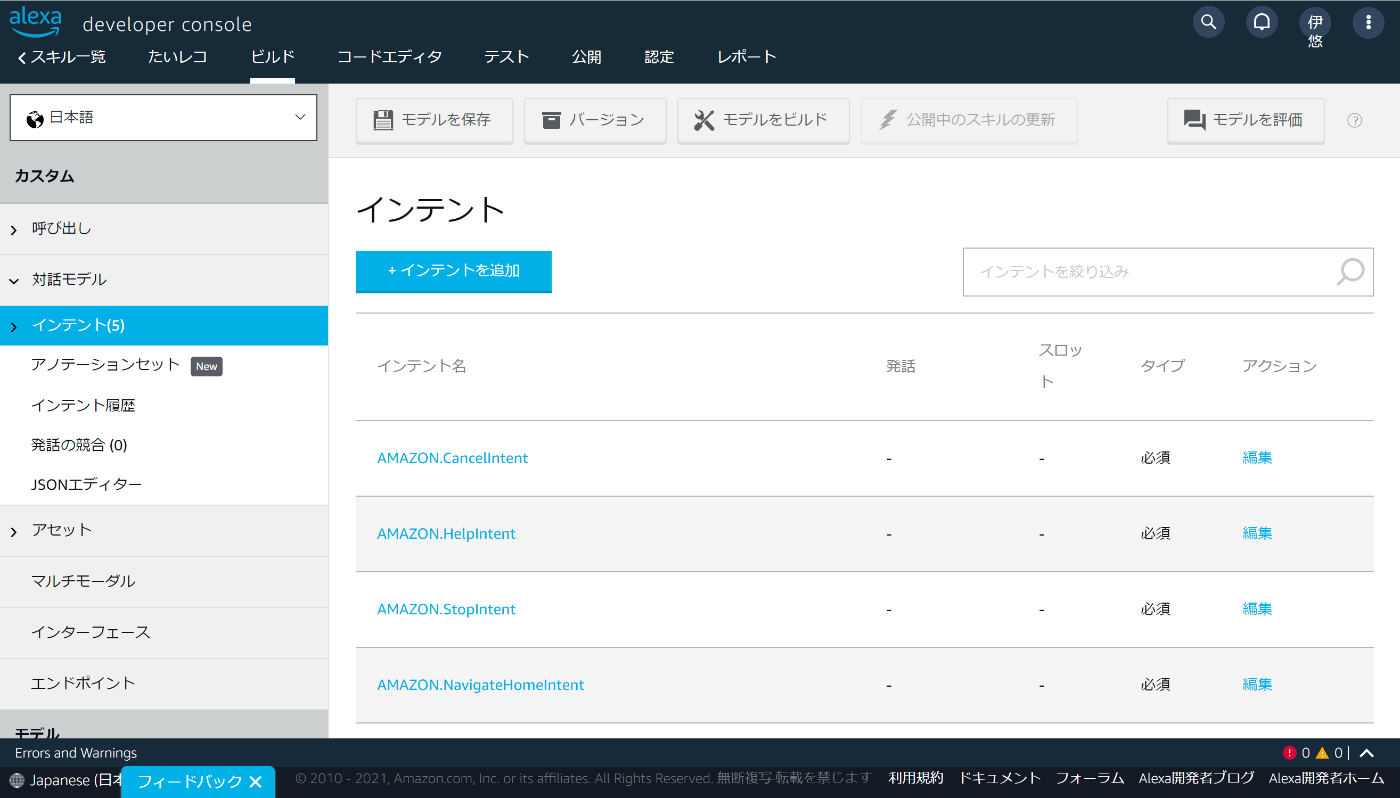1400x798 pixels.
Task: Open フォーラム footer link
Action: click(x=1090, y=778)
